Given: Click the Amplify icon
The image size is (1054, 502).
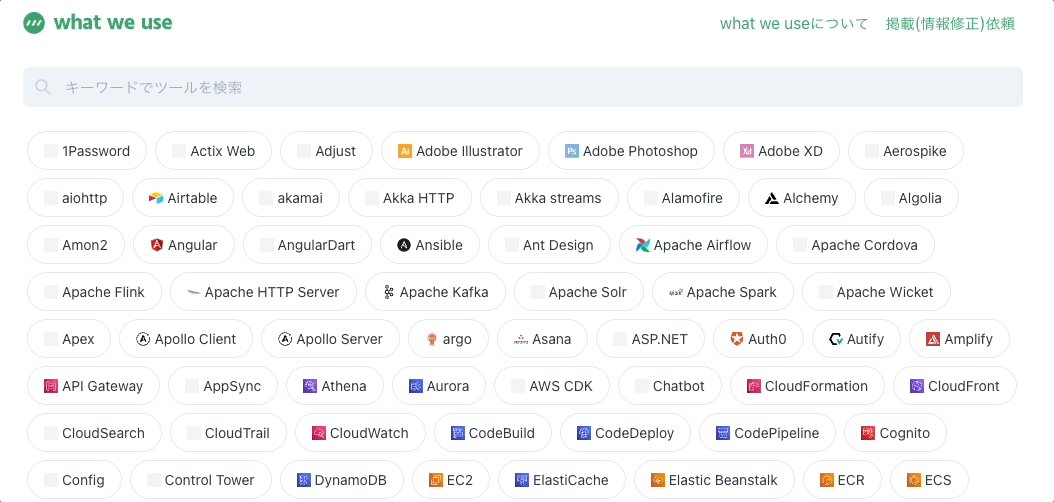Looking at the screenshot, I should pos(932,339).
